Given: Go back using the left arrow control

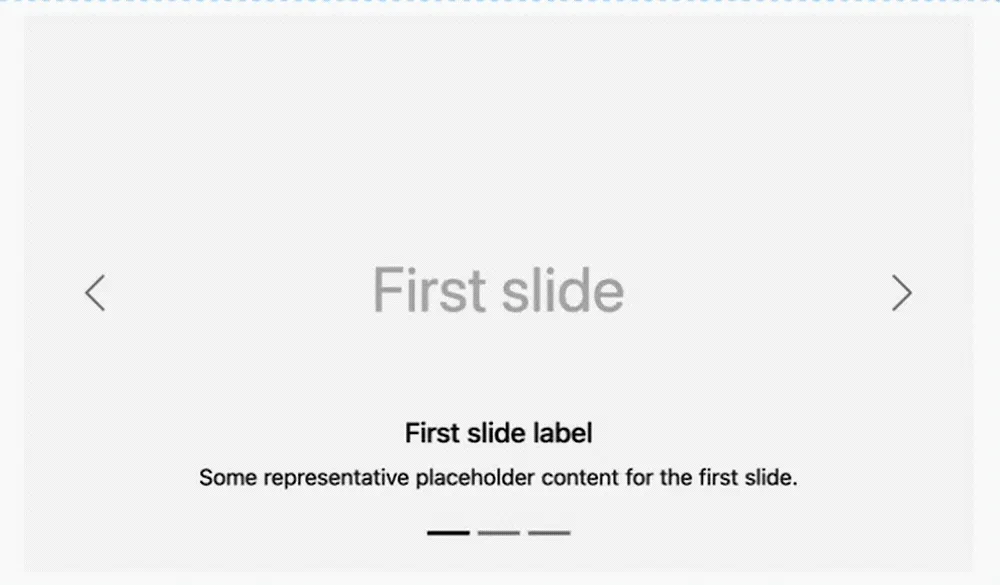Looking at the screenshot, I should pyautogui.click(x=95, y=293).
